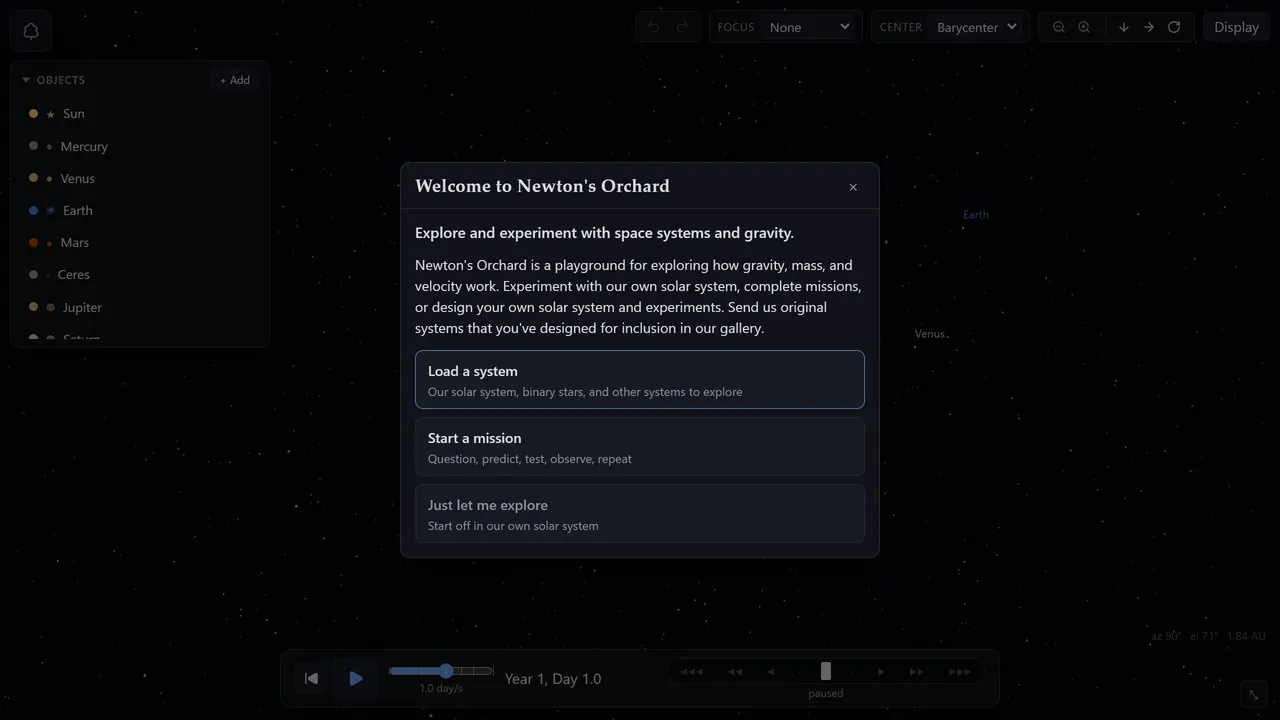Choose the Start a mission option
Viewport: 1280px width, 720px height.
[x=640, y=447]
